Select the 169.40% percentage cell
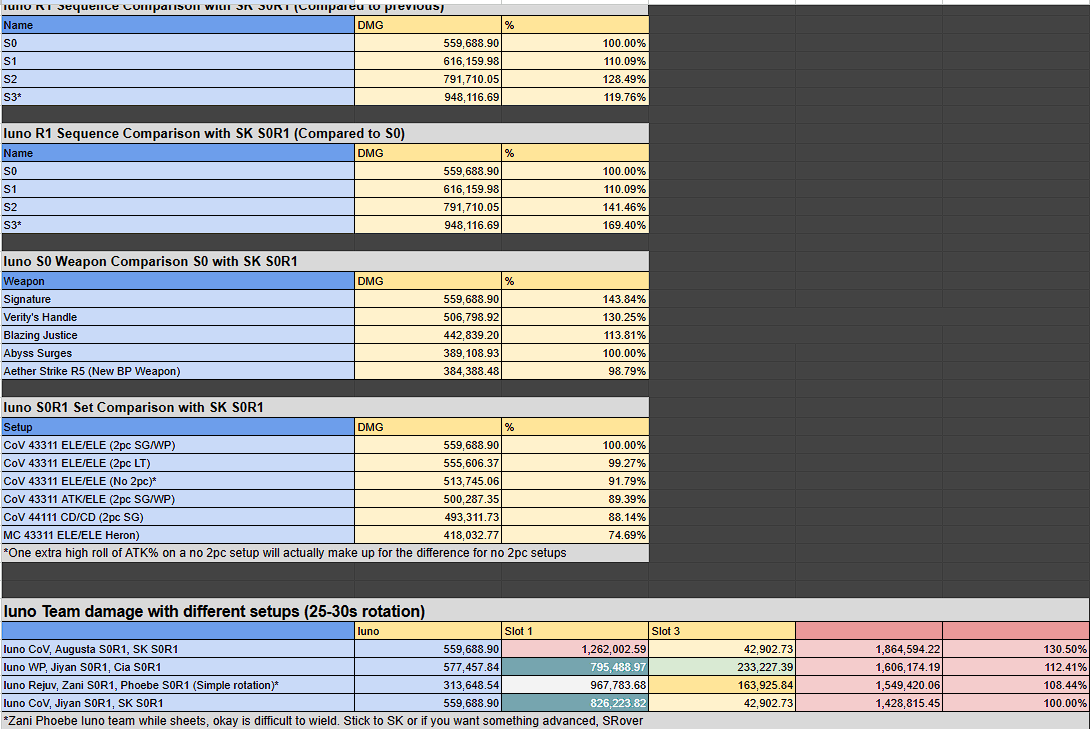Viewport: 1090px width, 729px height. (x=575, y=225)
